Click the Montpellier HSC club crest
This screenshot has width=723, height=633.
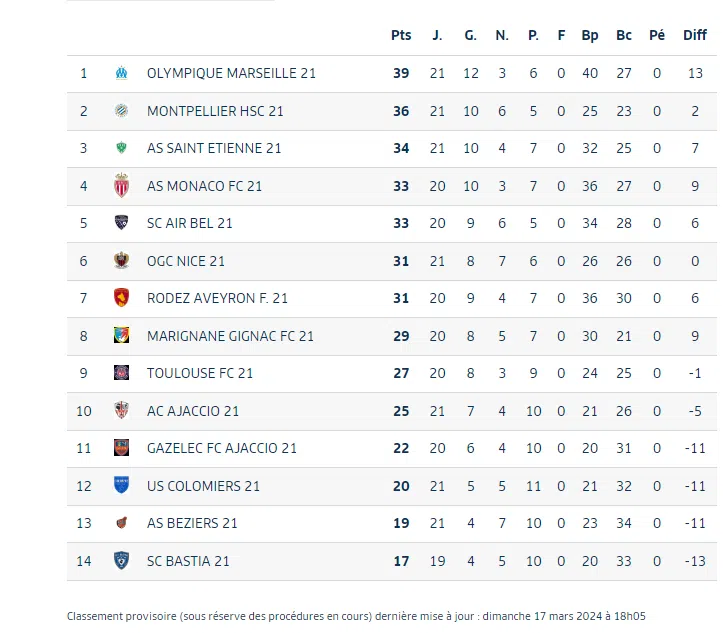121,111
